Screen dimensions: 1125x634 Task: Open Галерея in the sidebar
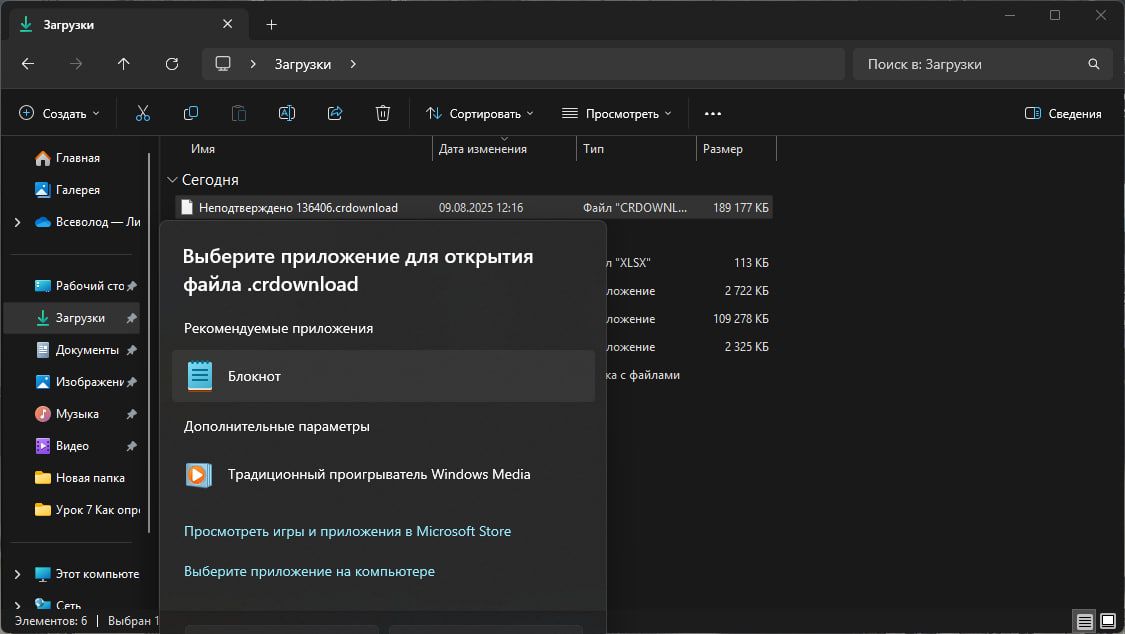[x=77, y=190]
